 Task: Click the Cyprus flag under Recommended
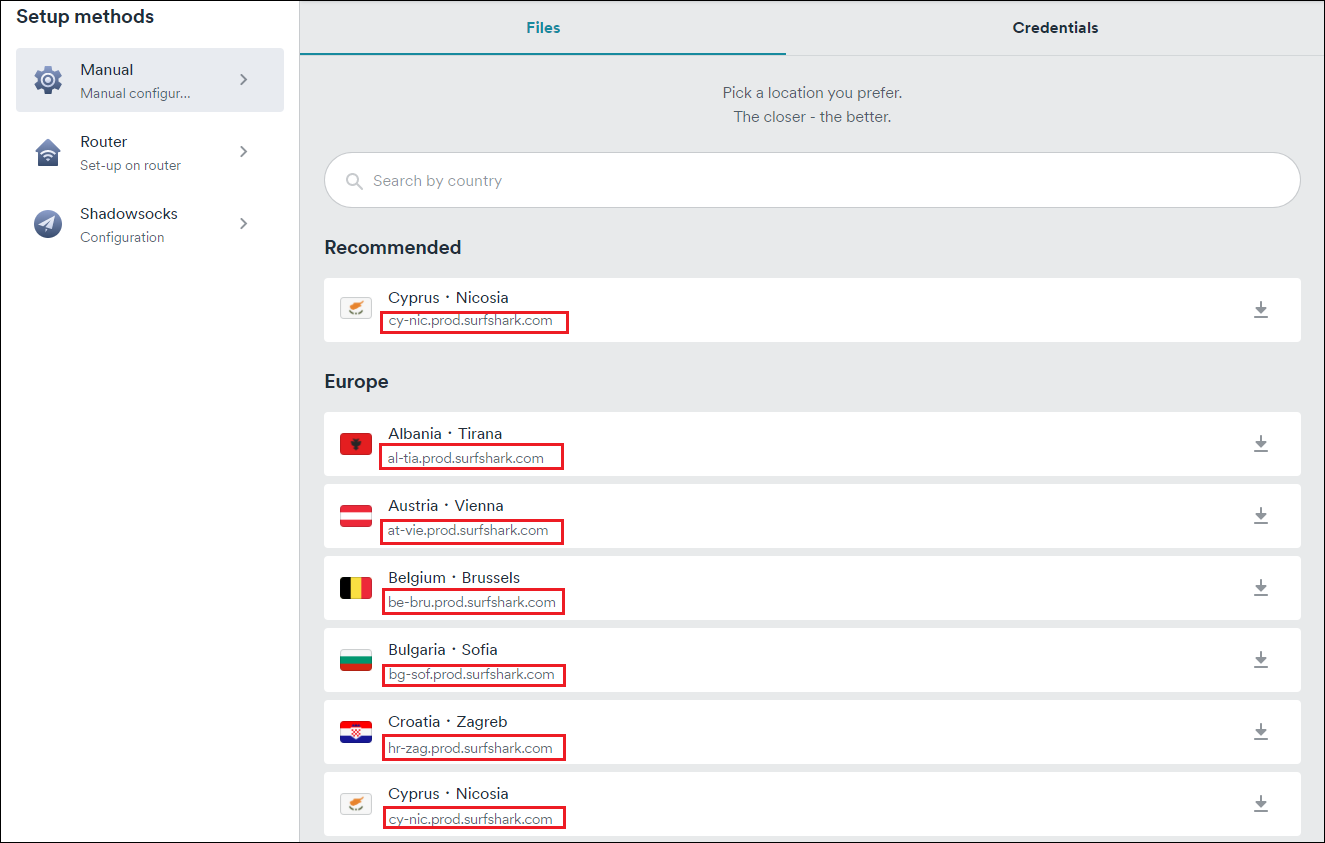pyautogui.click(x=356, y=308)
